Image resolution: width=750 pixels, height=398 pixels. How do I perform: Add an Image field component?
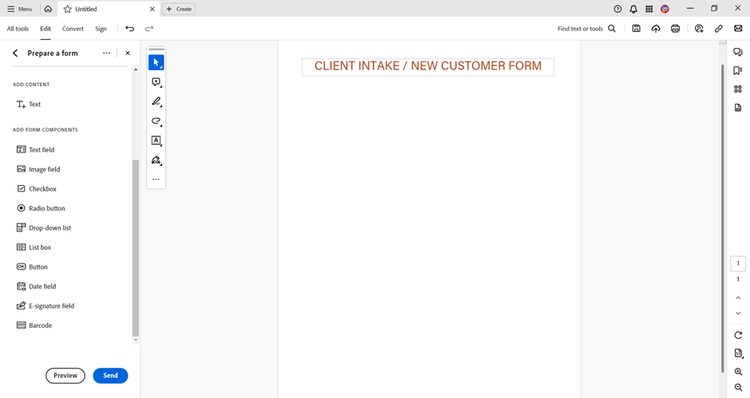click(38, 169)
